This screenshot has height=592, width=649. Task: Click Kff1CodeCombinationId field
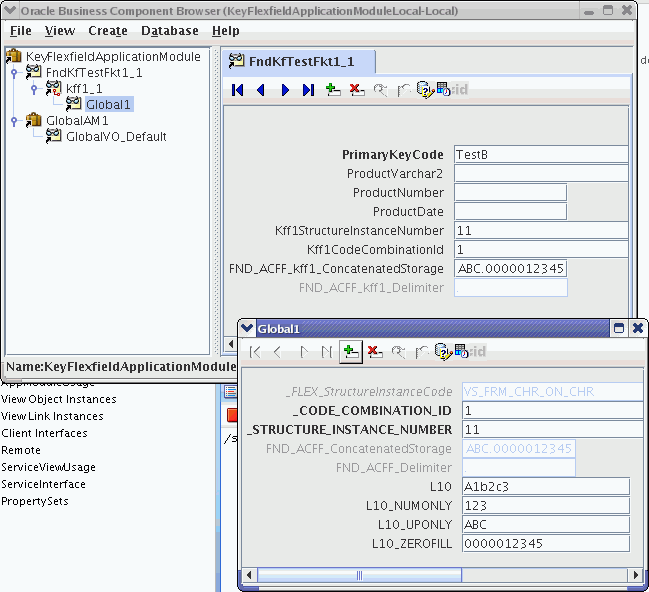pos(541,250)
